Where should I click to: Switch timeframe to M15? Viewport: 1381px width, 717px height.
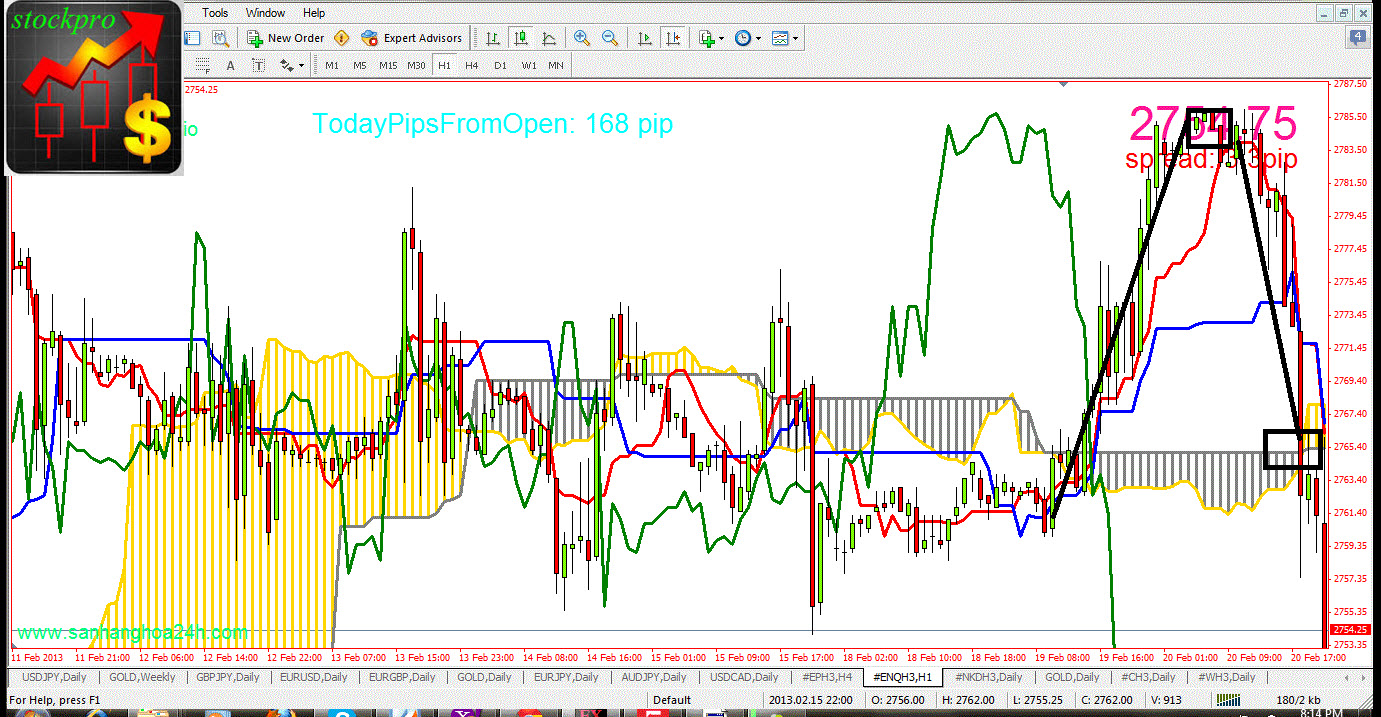coord(388,66)
